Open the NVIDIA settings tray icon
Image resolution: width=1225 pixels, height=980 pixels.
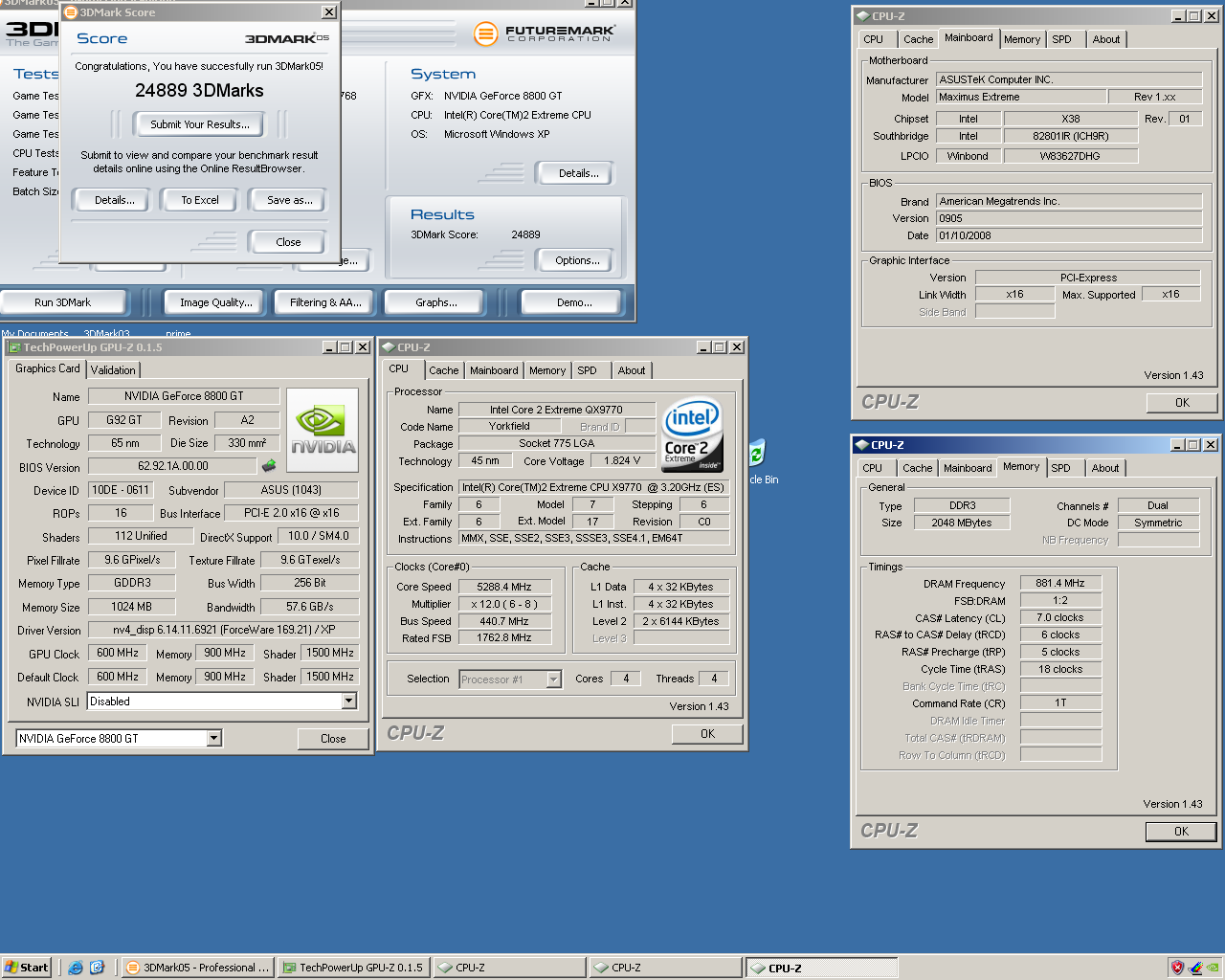(1213, 968)
